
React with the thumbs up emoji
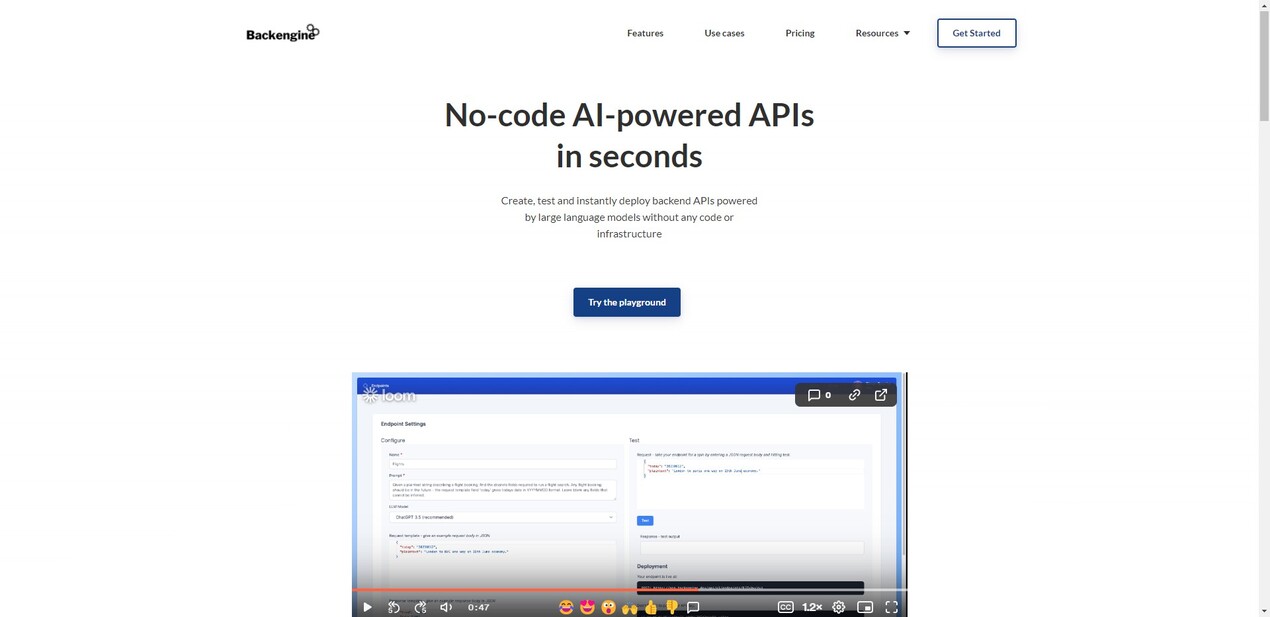(651, 607)
